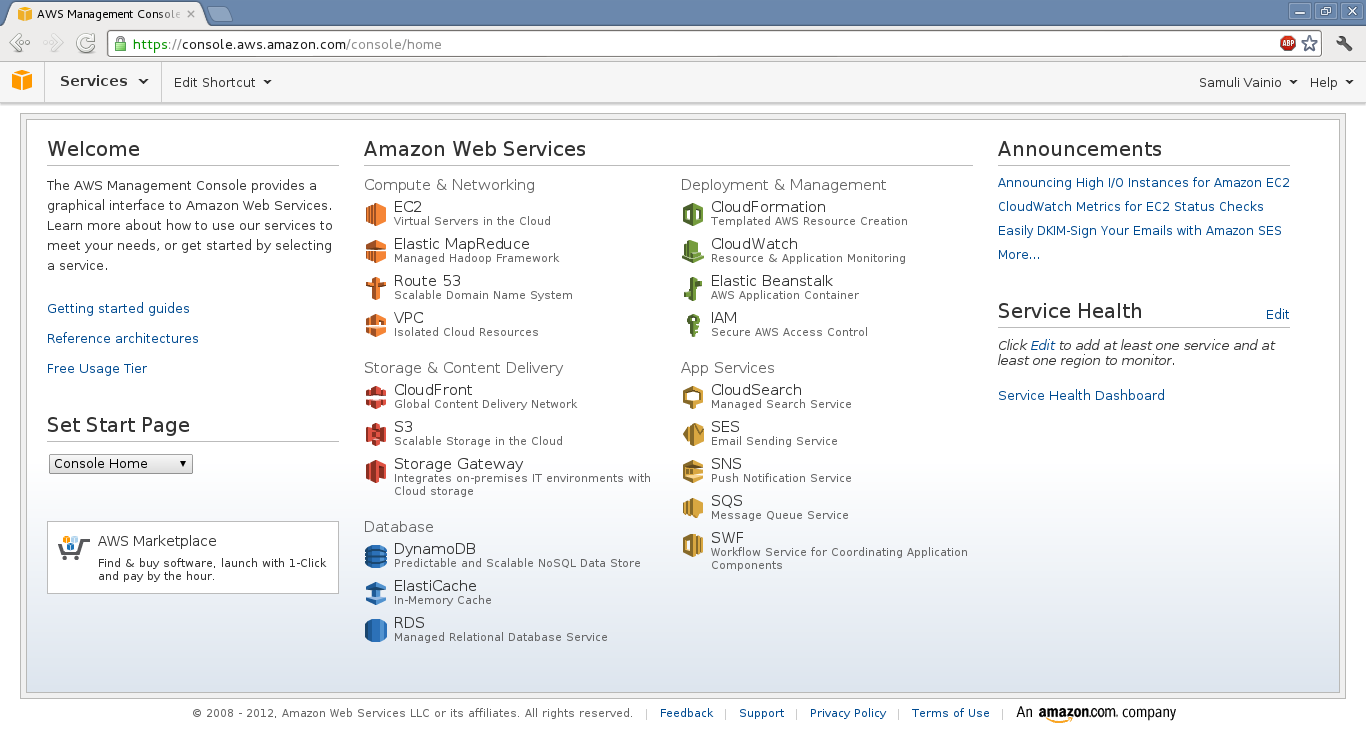This screenshot has height=741, width=1366.
Task: Click Edit next to Service Health
Action: pos(1278,315)
